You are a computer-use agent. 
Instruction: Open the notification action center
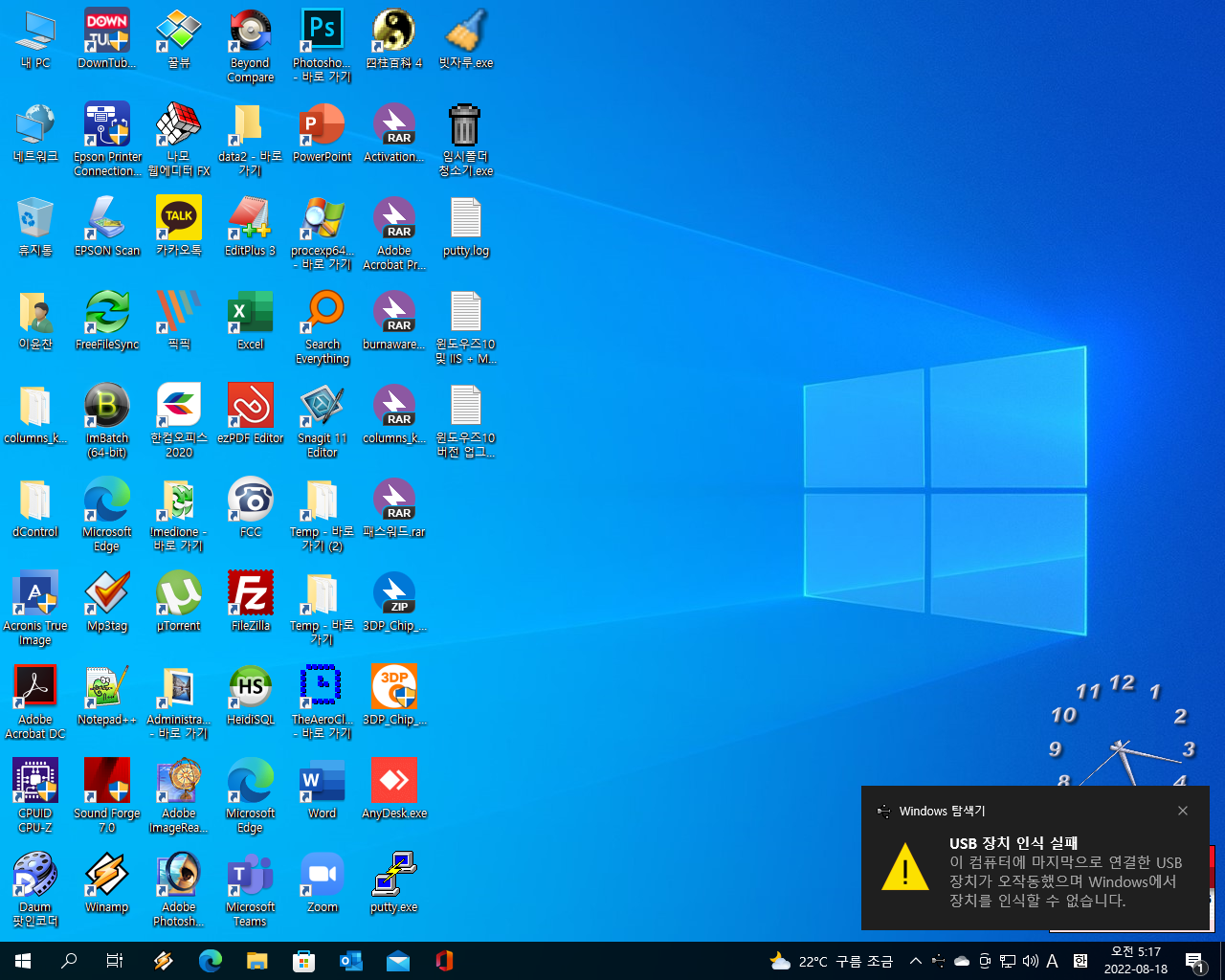pyautogui.click(x=1194, y=961)
